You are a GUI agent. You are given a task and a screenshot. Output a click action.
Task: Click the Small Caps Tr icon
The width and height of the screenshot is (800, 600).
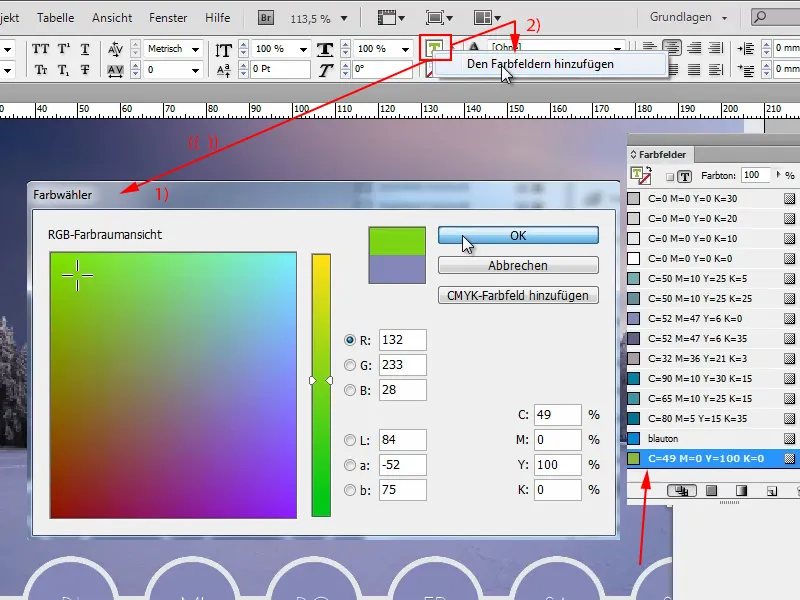point(41,70)
